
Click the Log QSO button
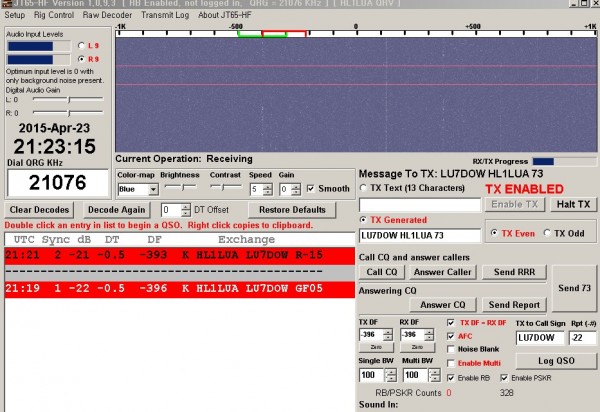[x=556, y=361]
